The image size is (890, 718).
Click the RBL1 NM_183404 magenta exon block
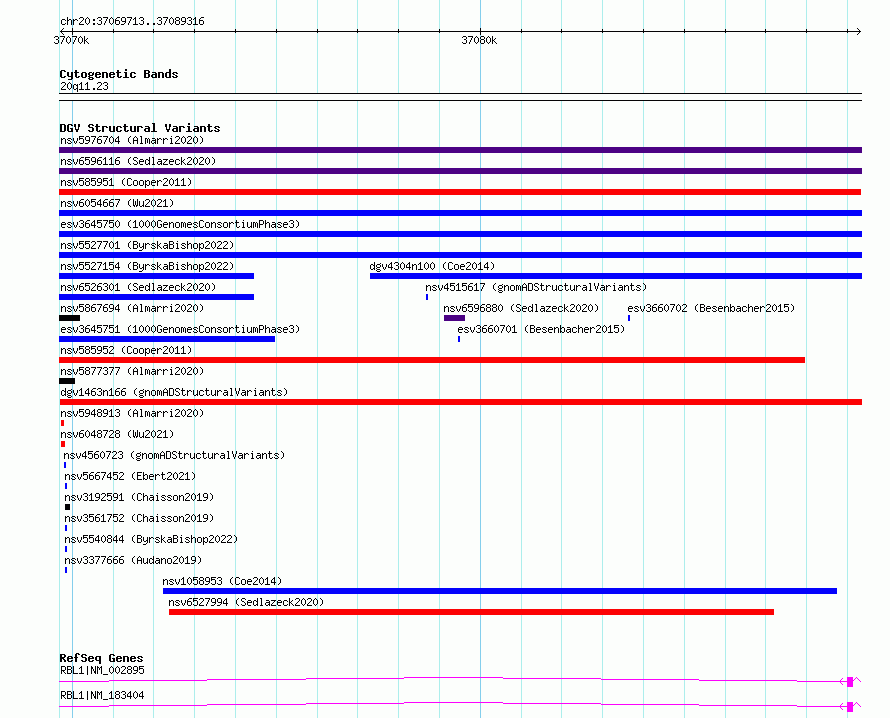coord(850,707)
